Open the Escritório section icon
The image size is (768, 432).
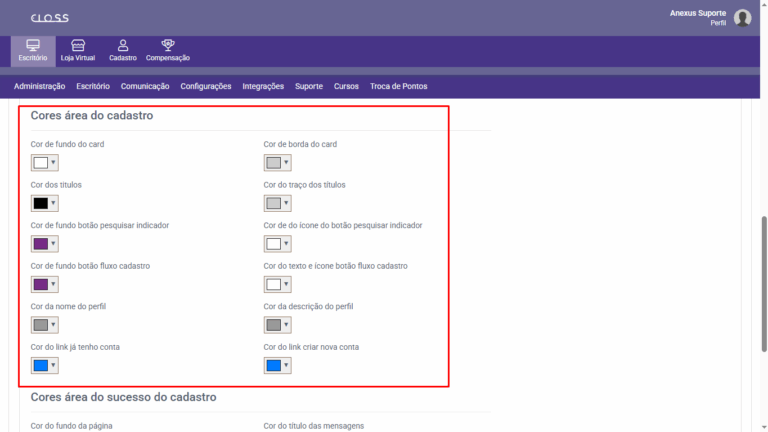click(x=32, y=46)
